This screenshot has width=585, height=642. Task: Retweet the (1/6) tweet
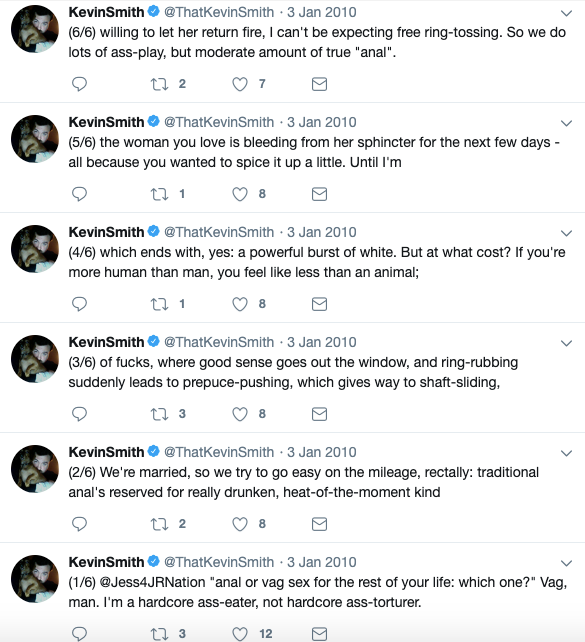pos(159,634)
